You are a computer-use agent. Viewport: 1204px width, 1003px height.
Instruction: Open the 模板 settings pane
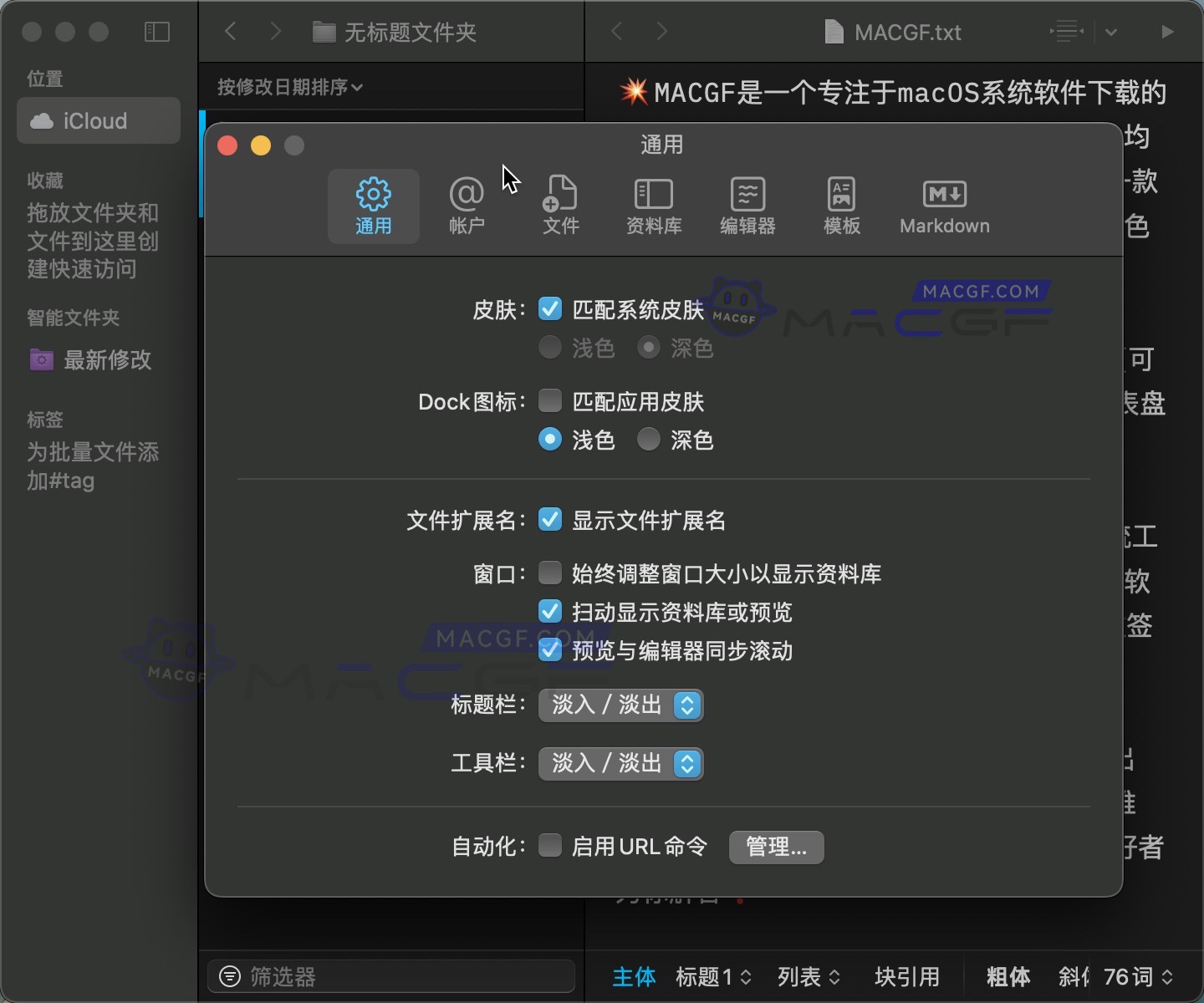pos(841,205)
